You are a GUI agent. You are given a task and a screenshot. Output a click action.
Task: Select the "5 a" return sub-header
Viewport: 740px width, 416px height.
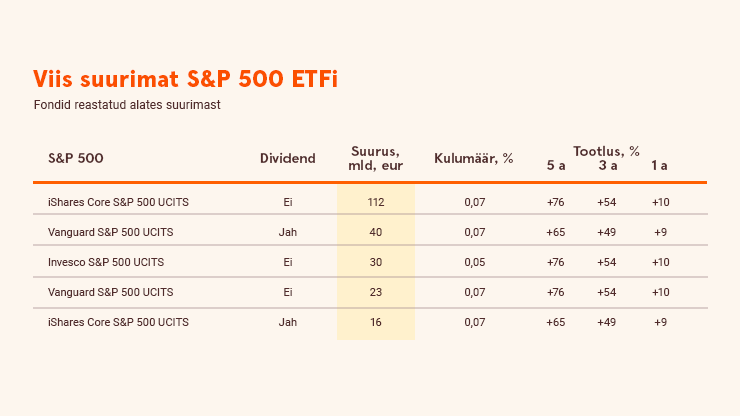click(x=556, y=165)
